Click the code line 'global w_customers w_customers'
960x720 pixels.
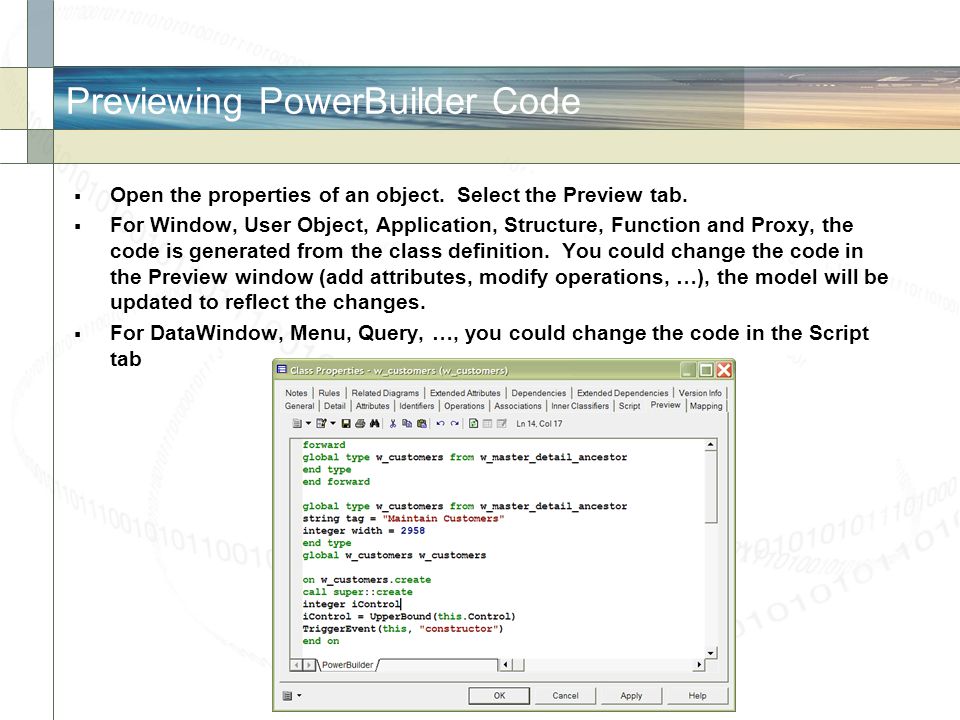(394, 555)
